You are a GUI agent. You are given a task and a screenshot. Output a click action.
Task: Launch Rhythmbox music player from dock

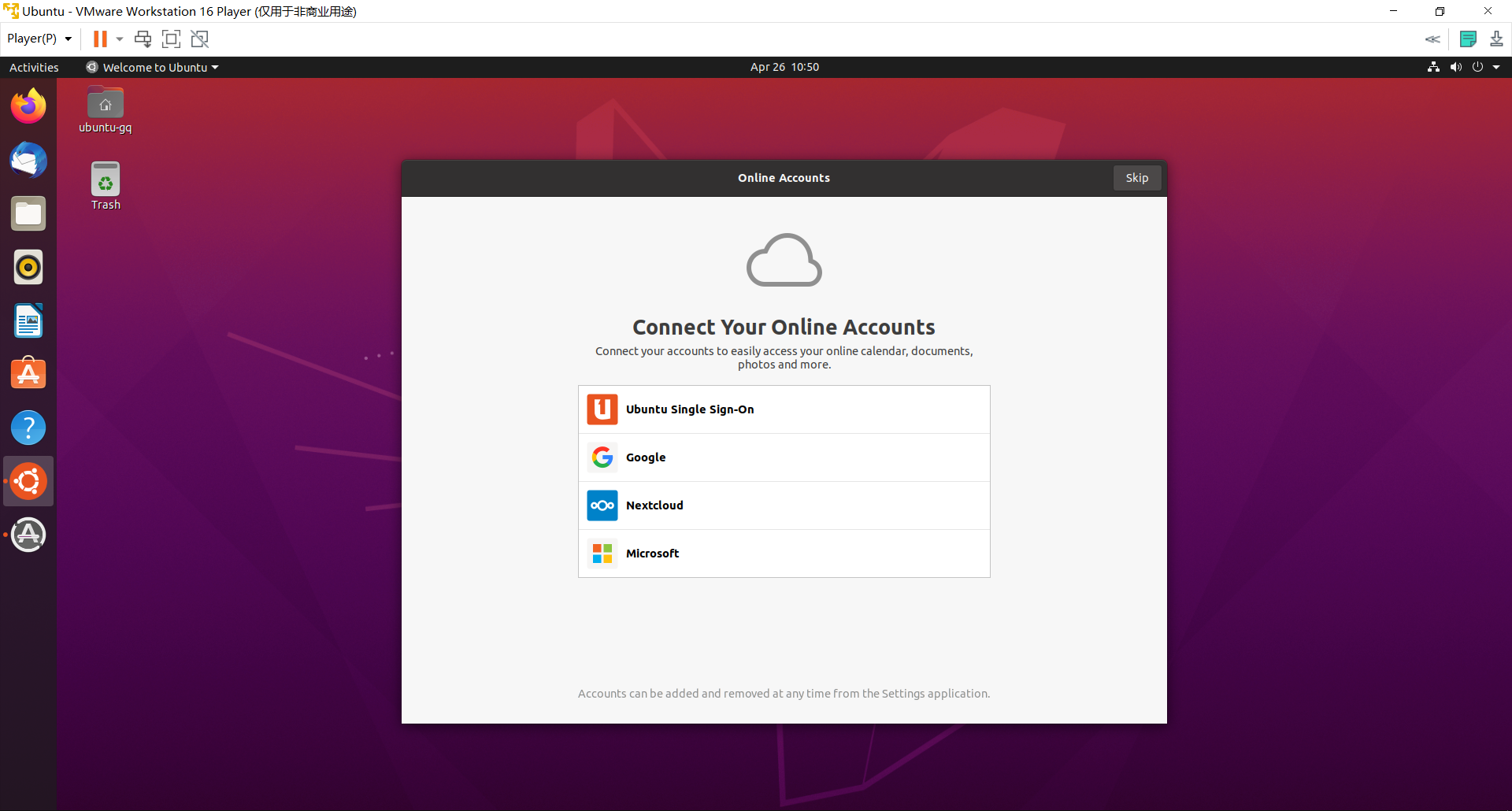pyautogui.click(x=28, y=267)
